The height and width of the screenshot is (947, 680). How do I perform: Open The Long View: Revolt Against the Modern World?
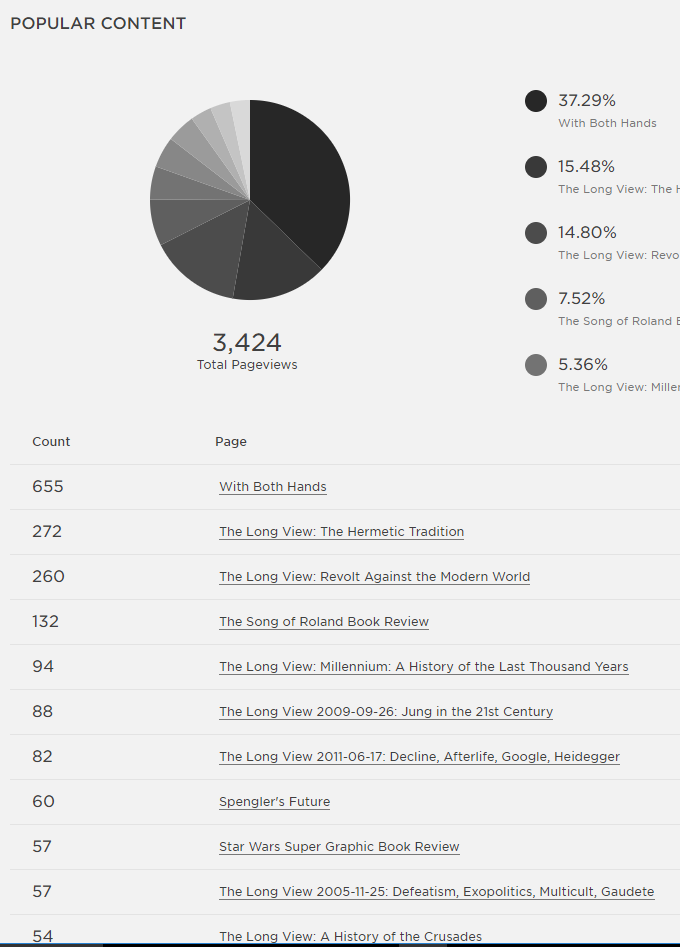[x=374, y=576]
